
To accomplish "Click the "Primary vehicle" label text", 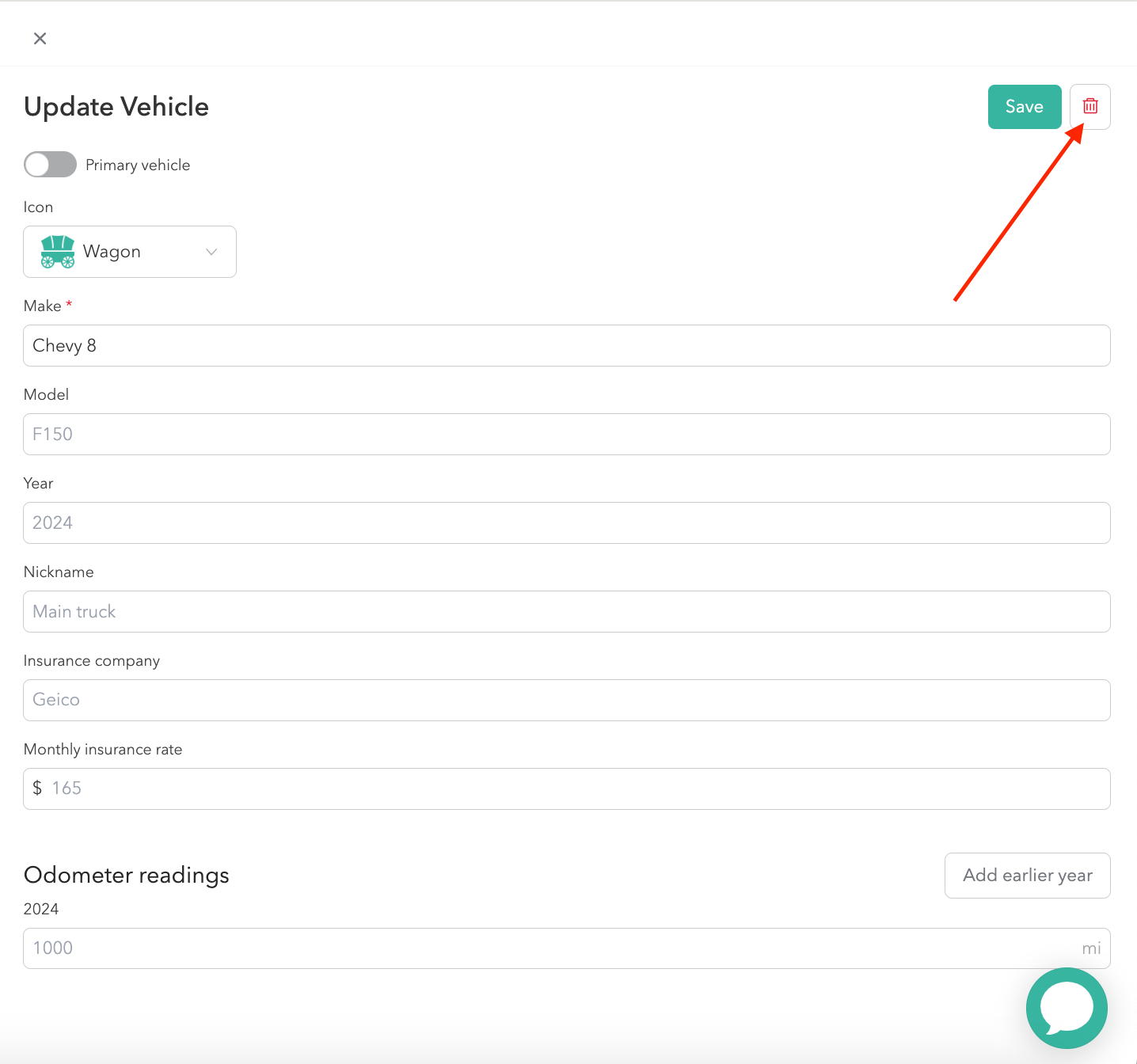I will tap(138, 165).
